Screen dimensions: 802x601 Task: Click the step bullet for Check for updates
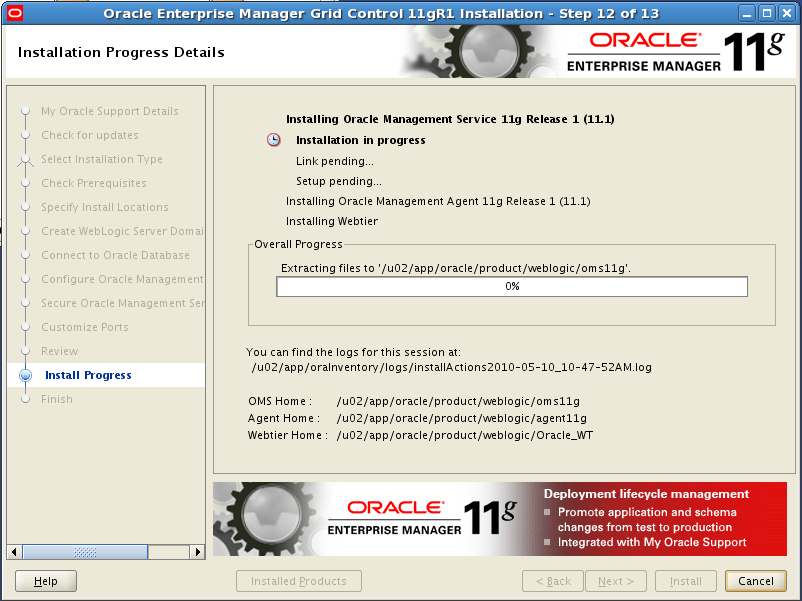pyautogui.click(x=26, y=135)
